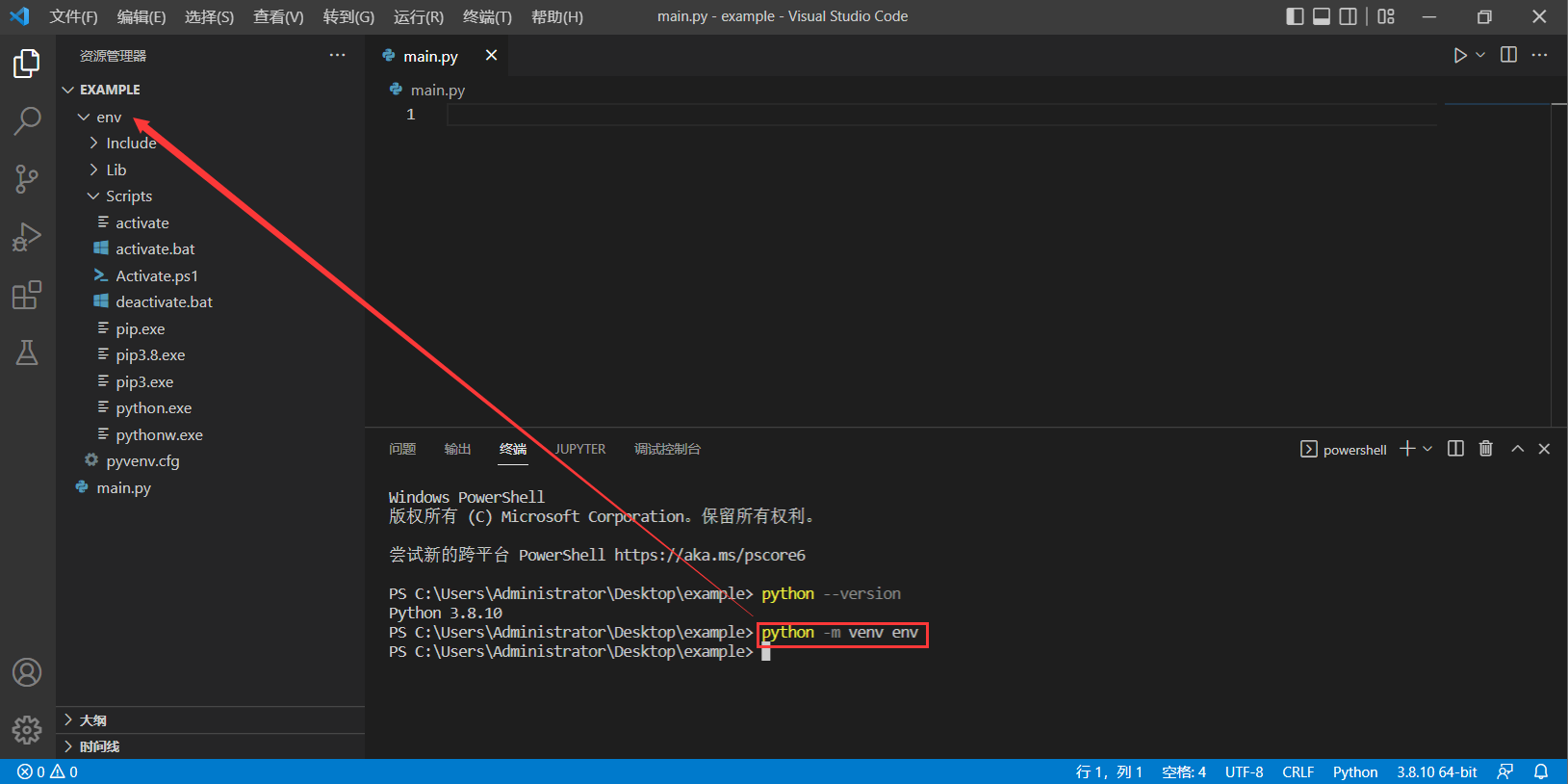Click the CRLF line ending indicator

click(1298, 771)
